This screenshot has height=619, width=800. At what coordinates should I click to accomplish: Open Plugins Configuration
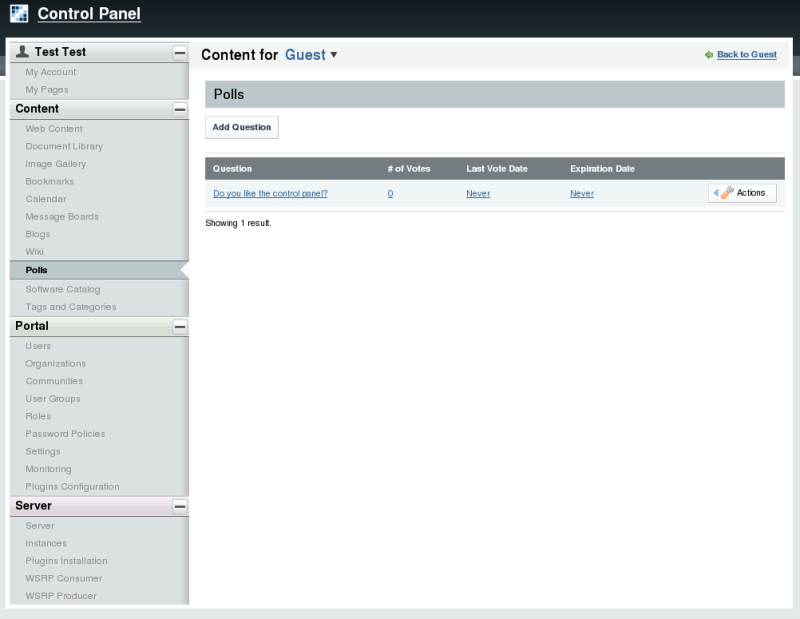point(72,487)
